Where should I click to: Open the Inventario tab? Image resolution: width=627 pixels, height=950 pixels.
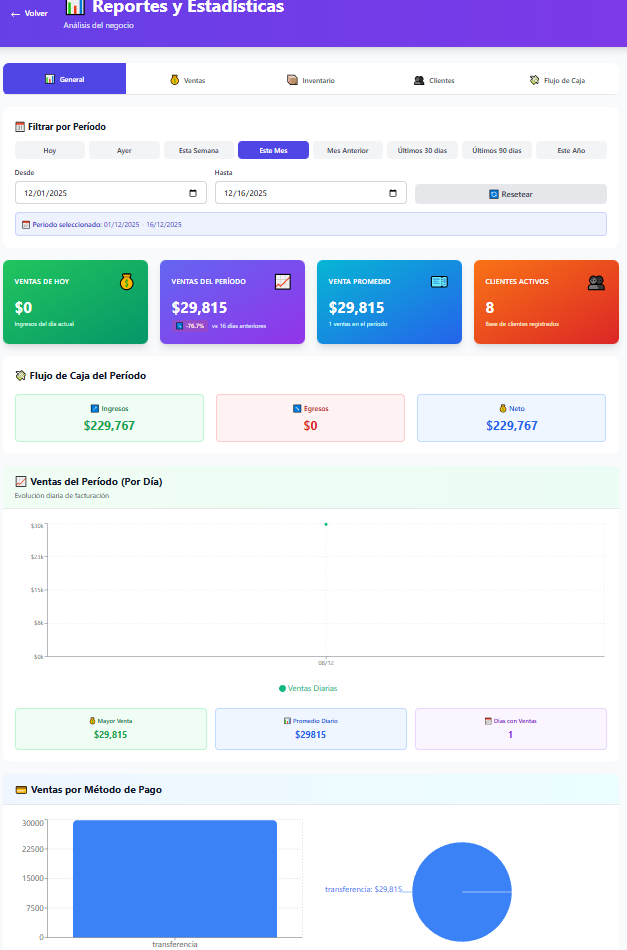pos(311,80)
